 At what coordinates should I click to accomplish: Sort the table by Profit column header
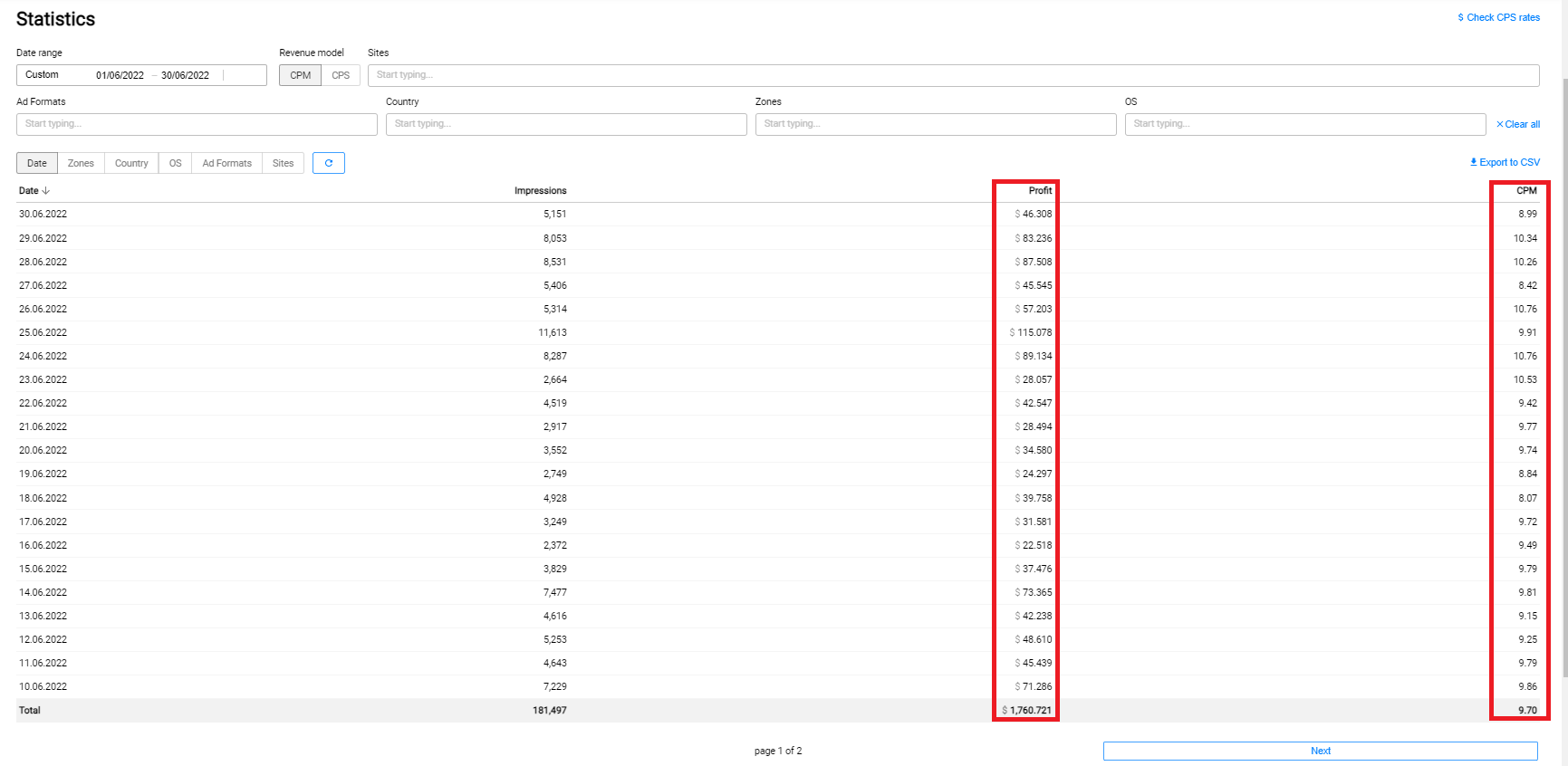[1040, 191]
